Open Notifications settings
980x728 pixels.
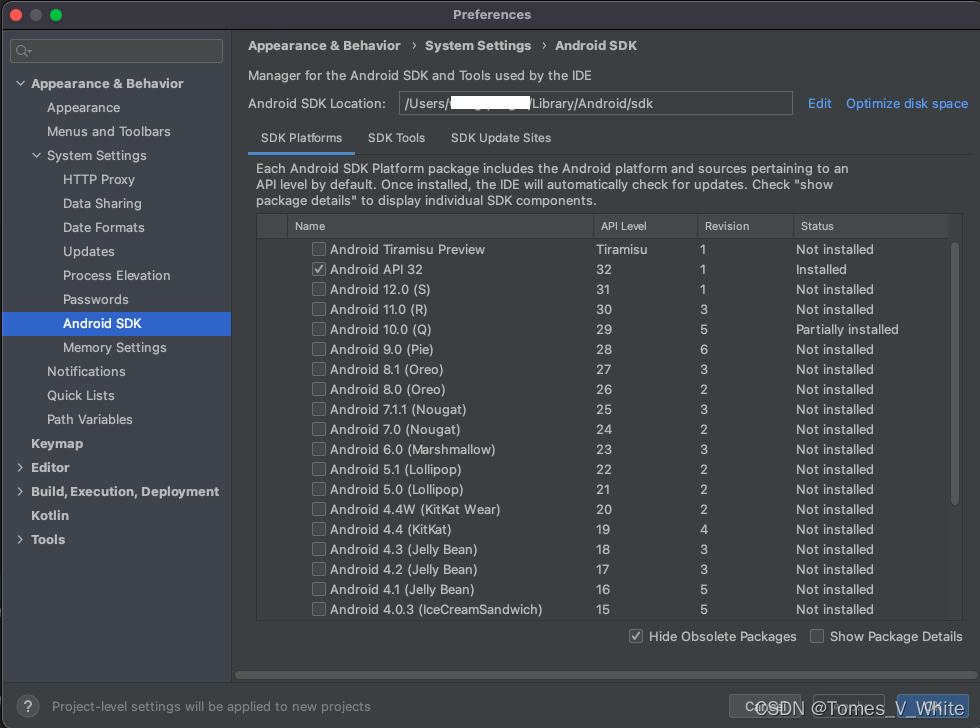coord(86,371)
